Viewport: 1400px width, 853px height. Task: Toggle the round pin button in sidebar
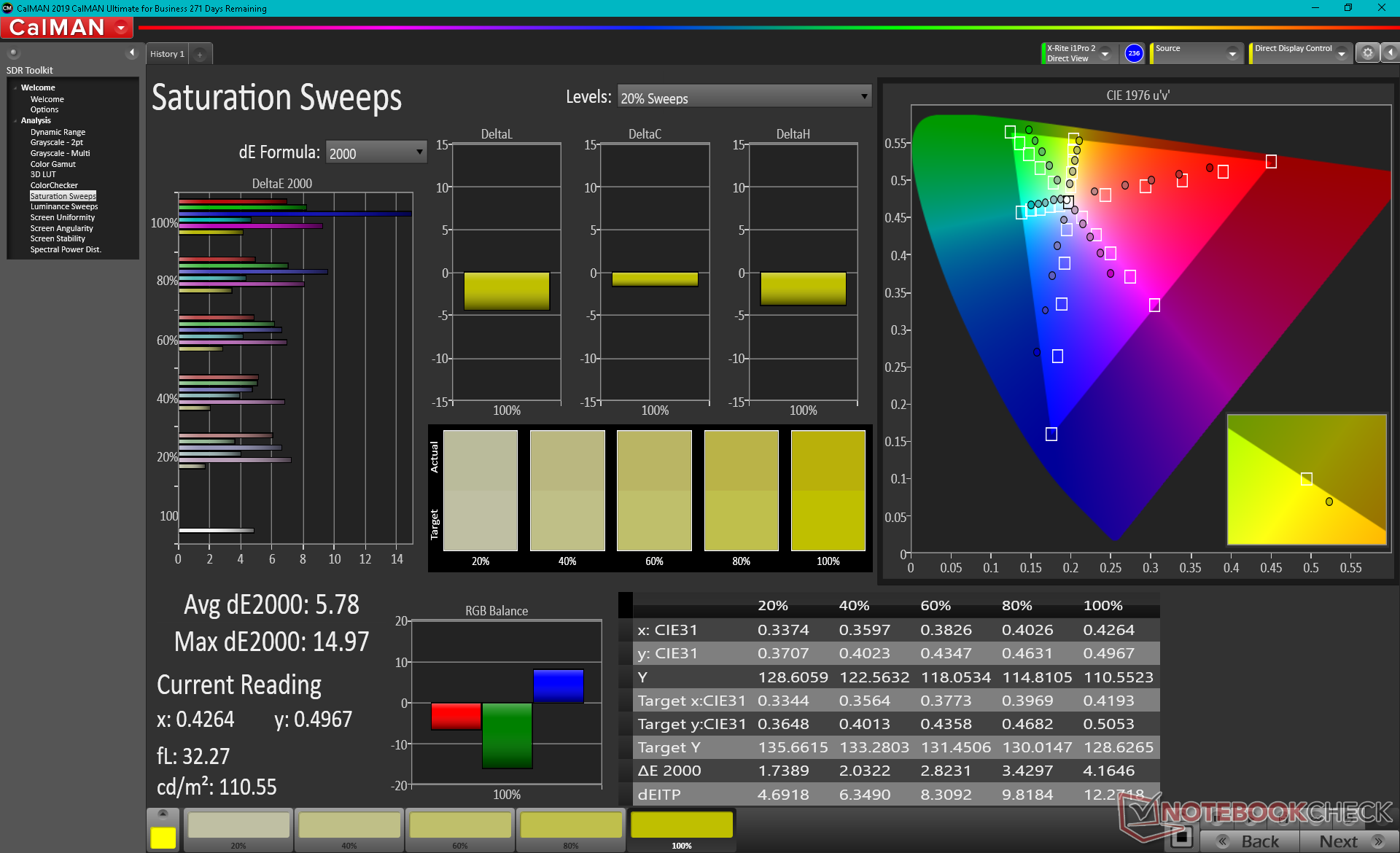[14, 52]
